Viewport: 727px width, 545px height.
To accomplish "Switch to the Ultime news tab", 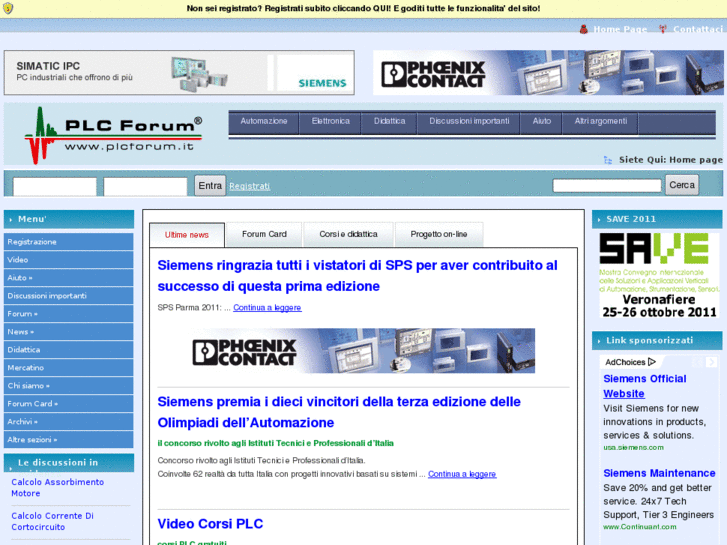I will pos(187,235).
